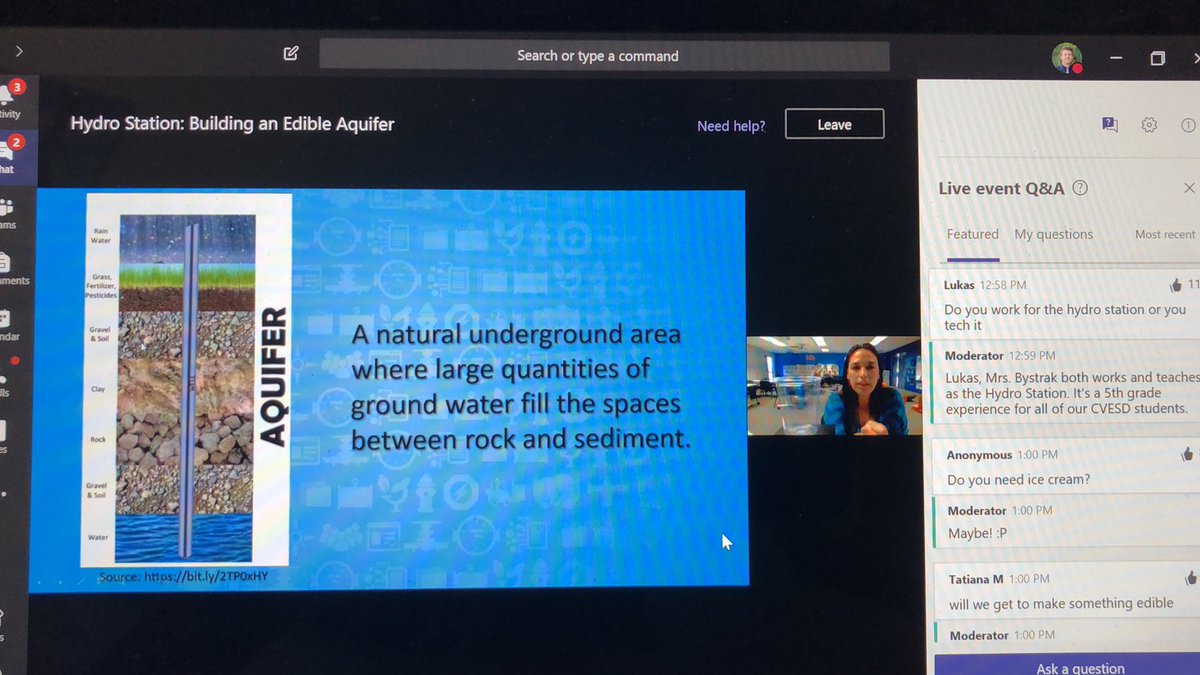Click the Moderator reply 'Maybe! :P'
This screenshot has height=675, width=1200.
[x=978, y=534]
